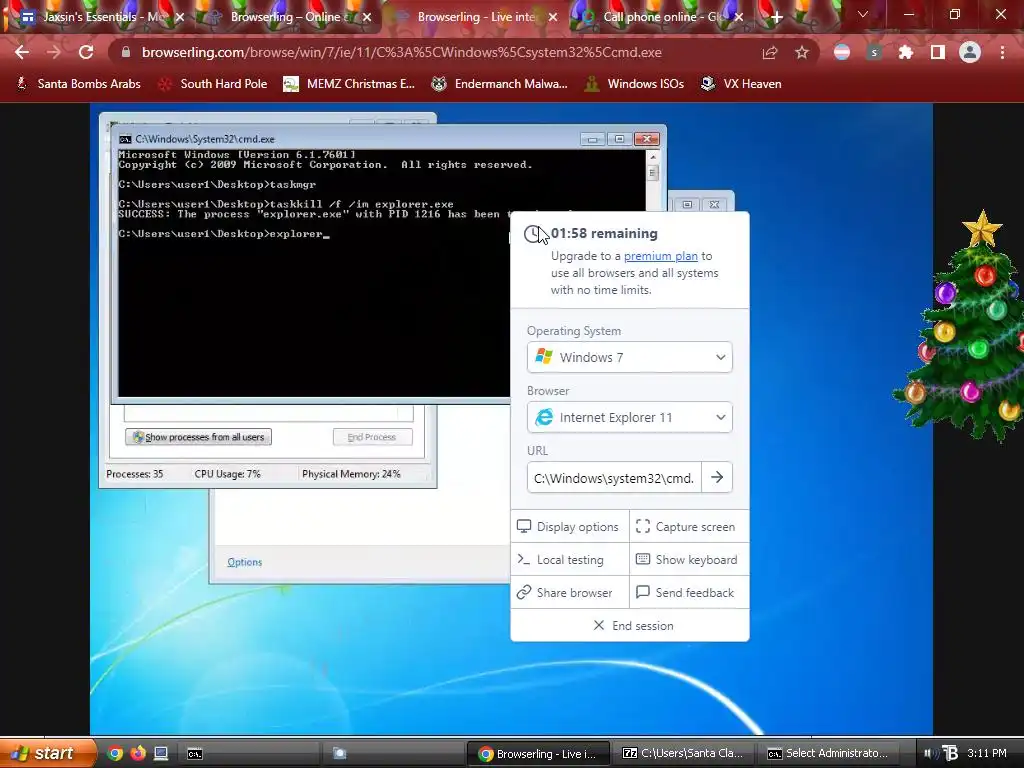The width and height of the screenshot is (1024, 768).
Task: Click the address bar URL
Action: tap(402, 52)
